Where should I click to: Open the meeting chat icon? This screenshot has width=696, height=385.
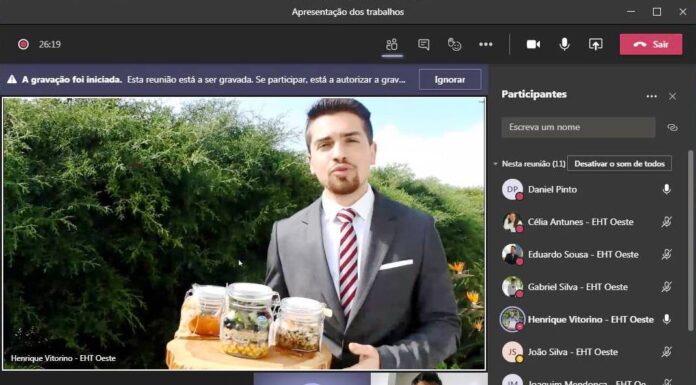click(x=423, y=44)
